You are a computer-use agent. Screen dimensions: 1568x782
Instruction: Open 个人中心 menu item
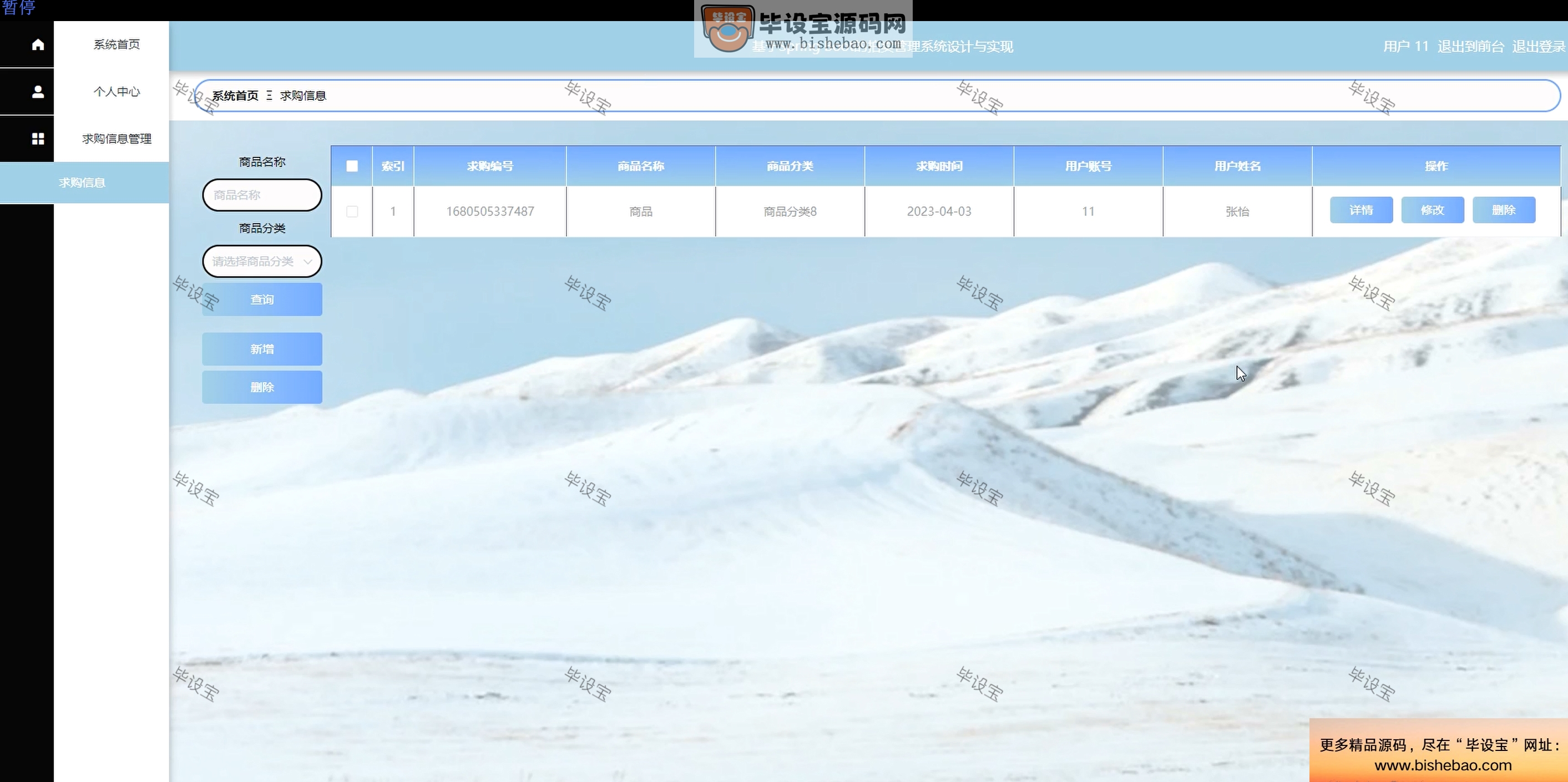coord(117,92)
